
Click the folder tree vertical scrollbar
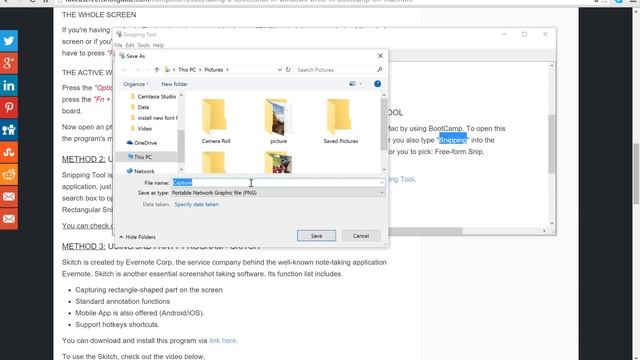pyautogui.click(x=181, y=146)
